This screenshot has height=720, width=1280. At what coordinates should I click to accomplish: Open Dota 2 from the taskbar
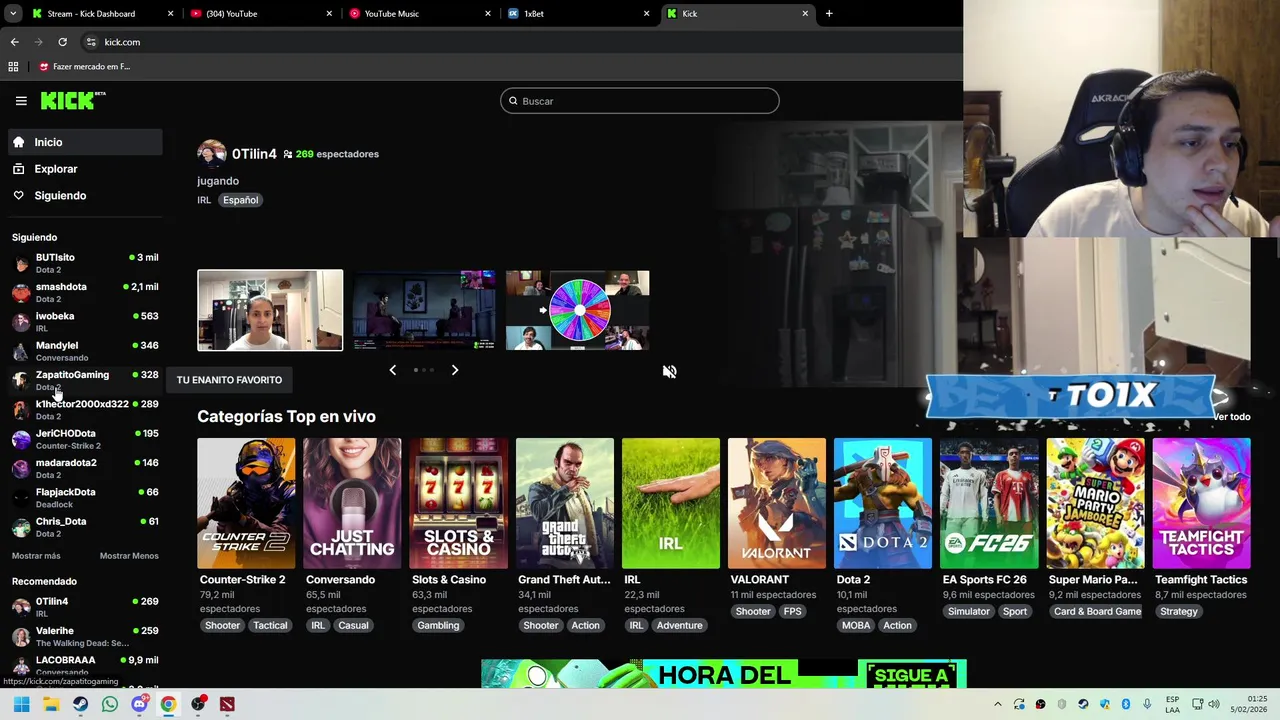coord(227,704)
